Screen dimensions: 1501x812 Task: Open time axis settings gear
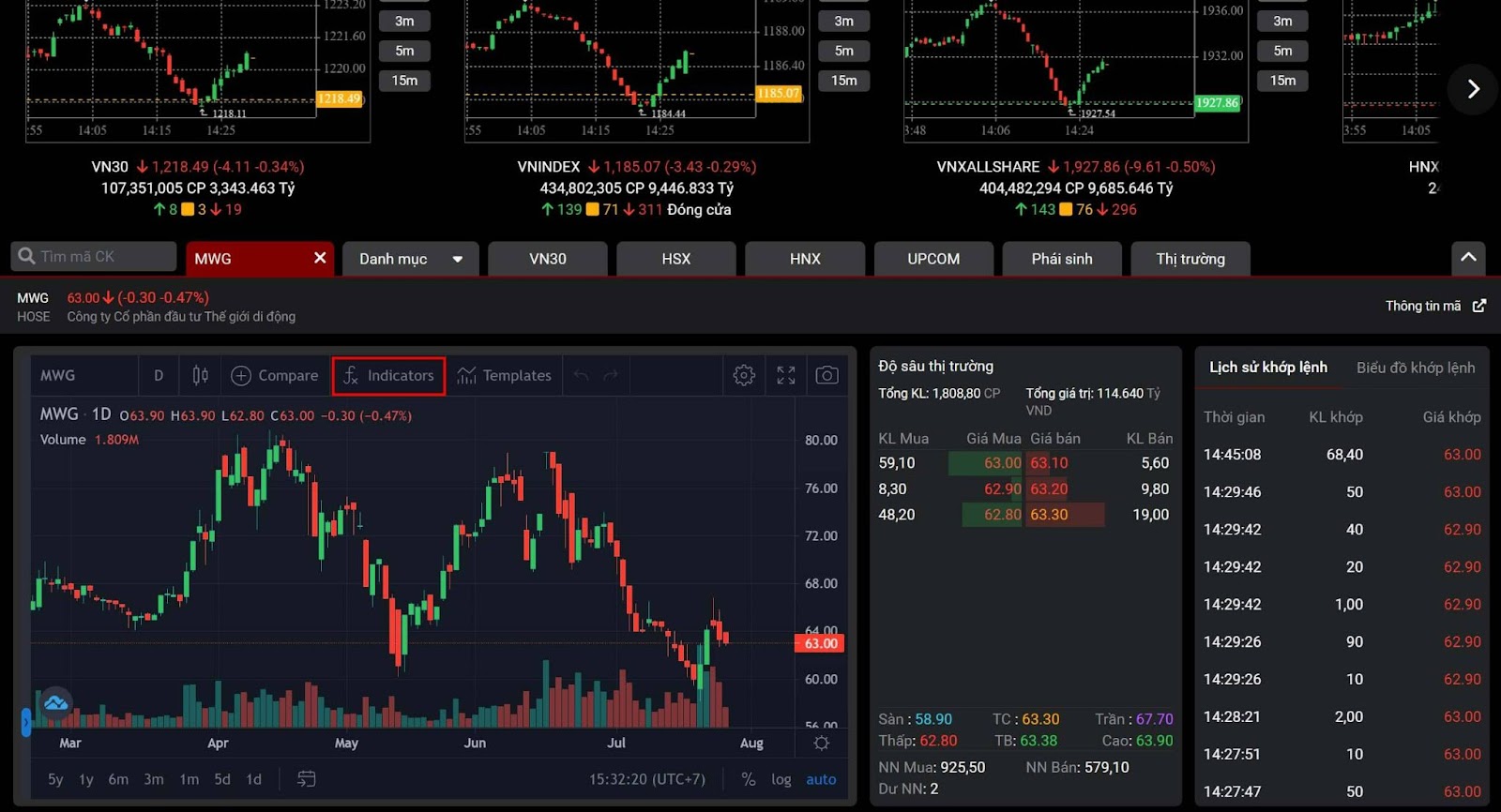coord(821,743)
